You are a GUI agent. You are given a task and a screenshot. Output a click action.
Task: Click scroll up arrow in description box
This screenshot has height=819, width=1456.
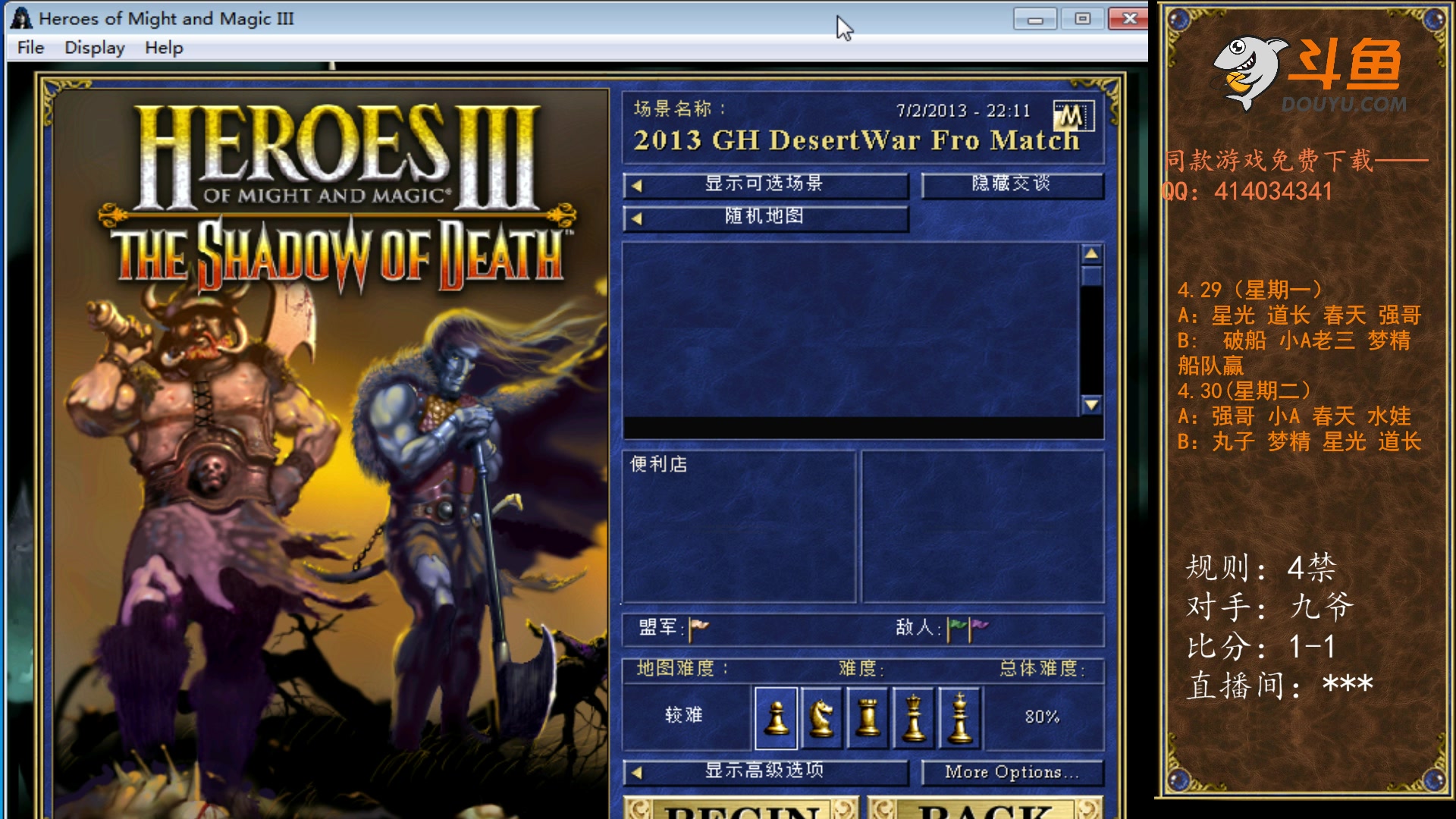click(x=1091, y=254)
